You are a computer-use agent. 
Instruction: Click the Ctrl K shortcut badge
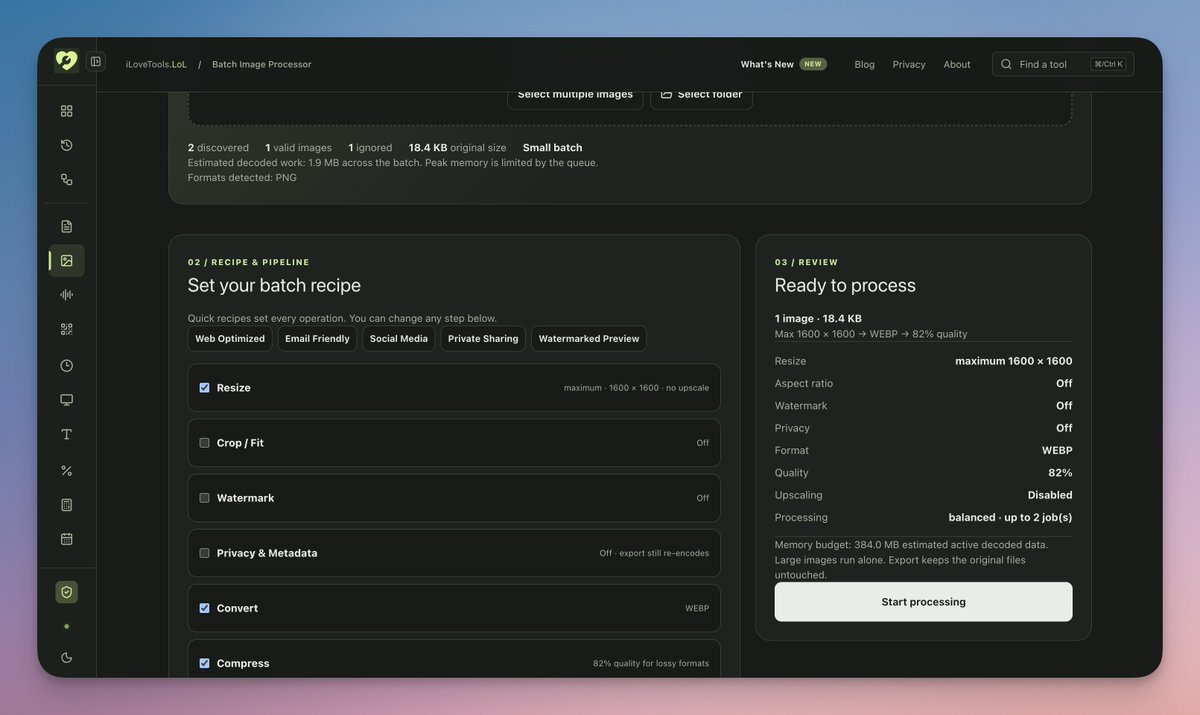(x=1108, y=64)
